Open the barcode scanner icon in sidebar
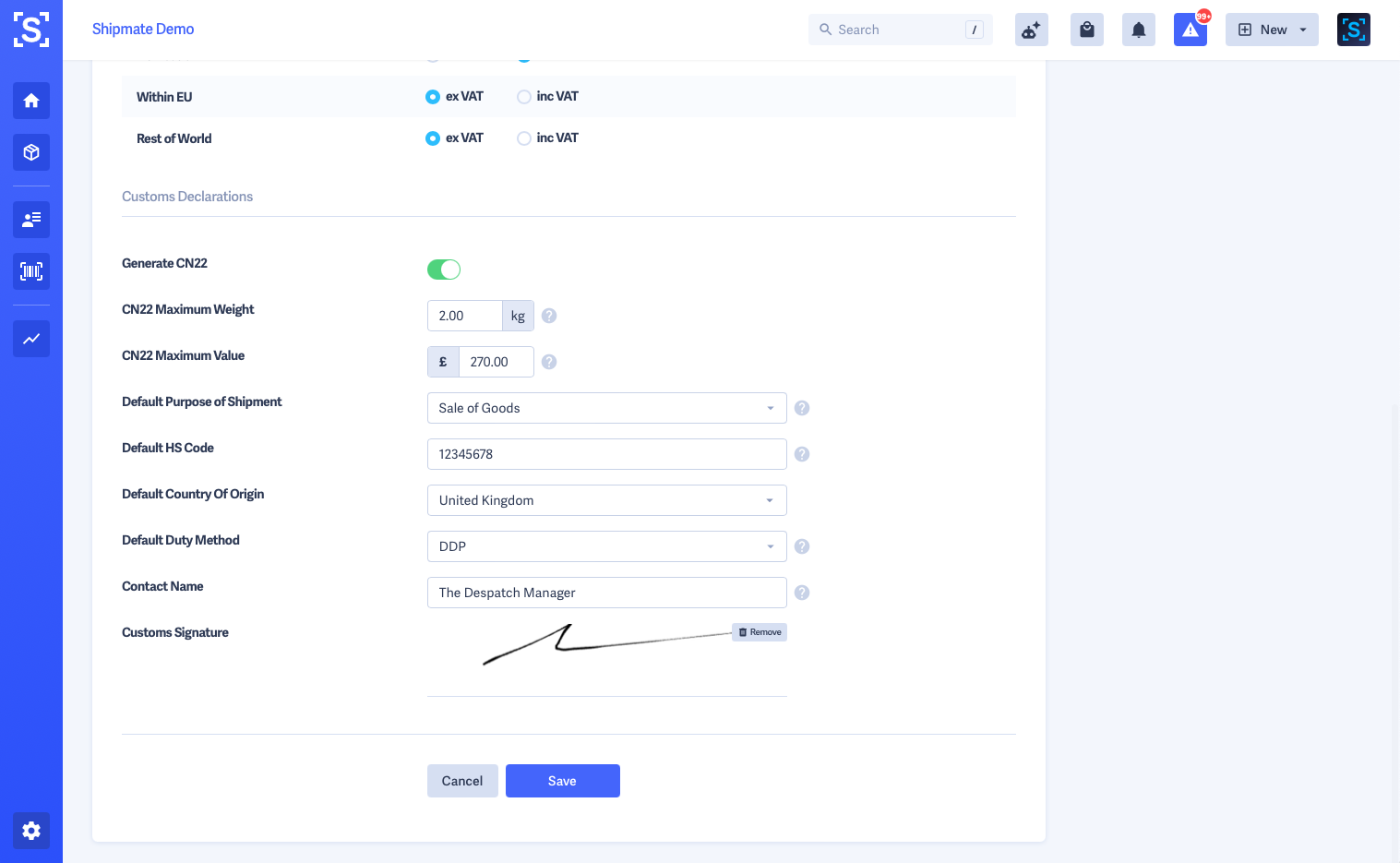This screenshot has height=863, width=1400. pos(31,271)
